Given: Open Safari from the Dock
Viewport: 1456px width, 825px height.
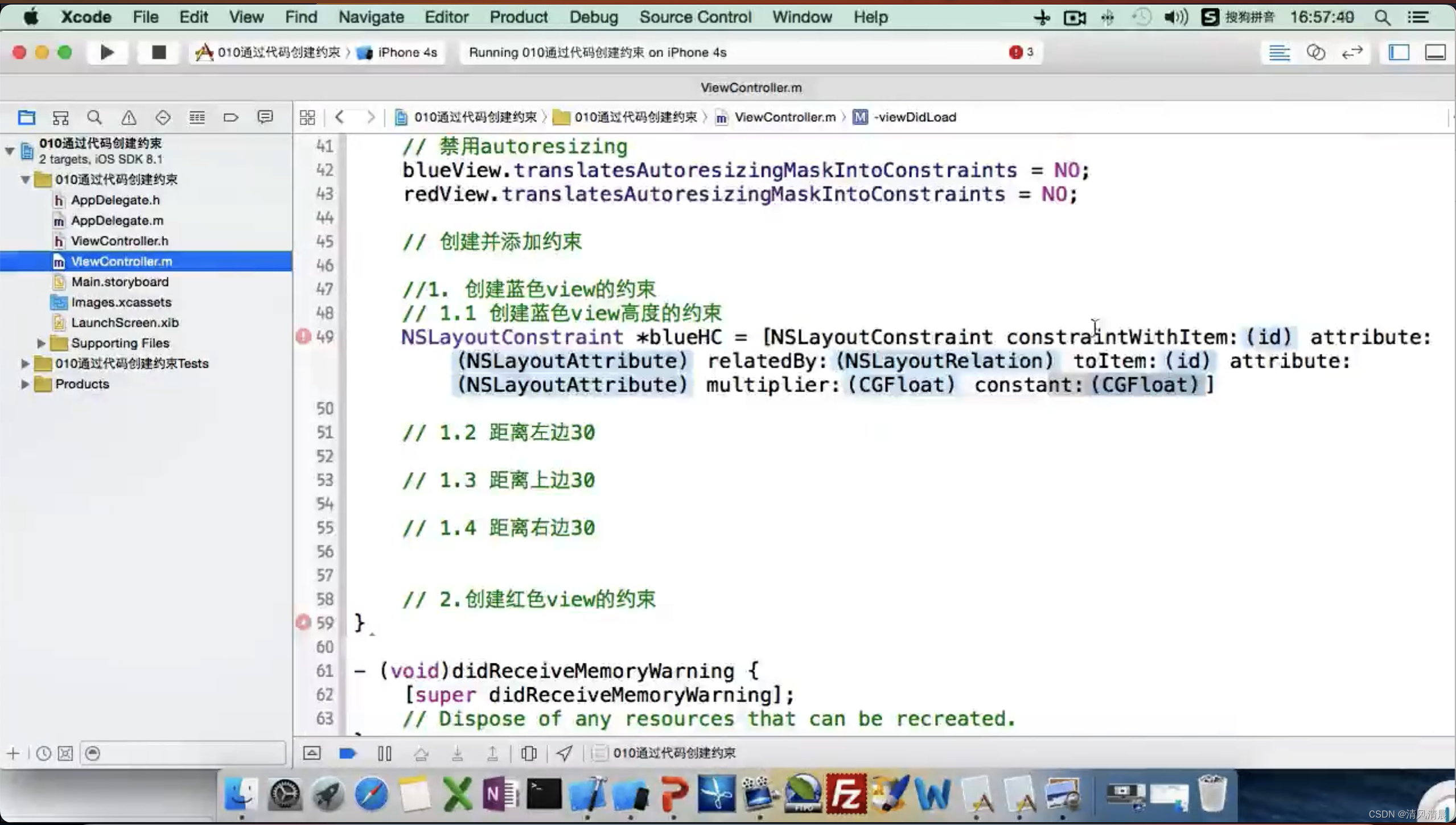Looking at the screenshot, I should pyautogui.click(x=371, y=793).
